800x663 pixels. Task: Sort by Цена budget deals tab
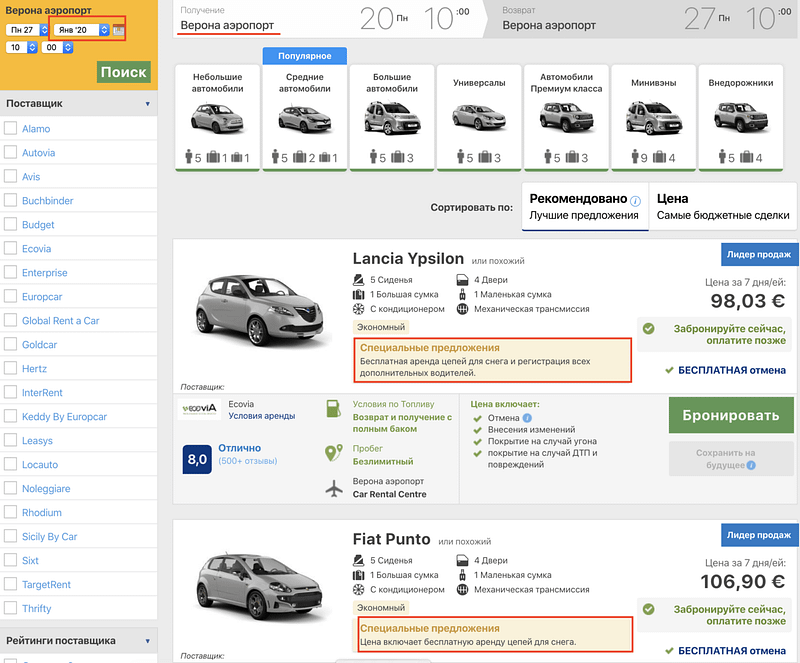[723, 207]
